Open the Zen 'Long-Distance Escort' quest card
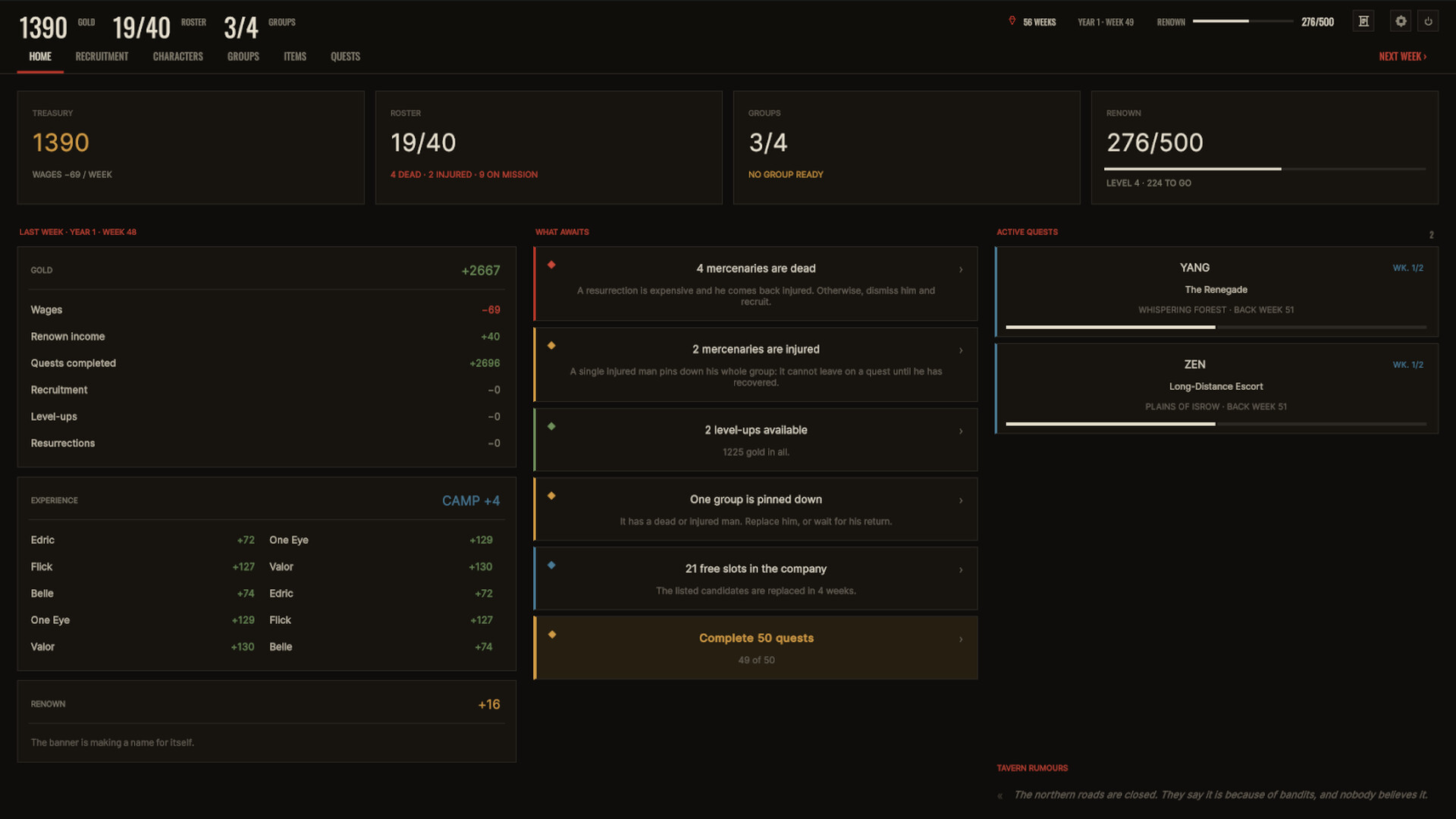 1216,388
